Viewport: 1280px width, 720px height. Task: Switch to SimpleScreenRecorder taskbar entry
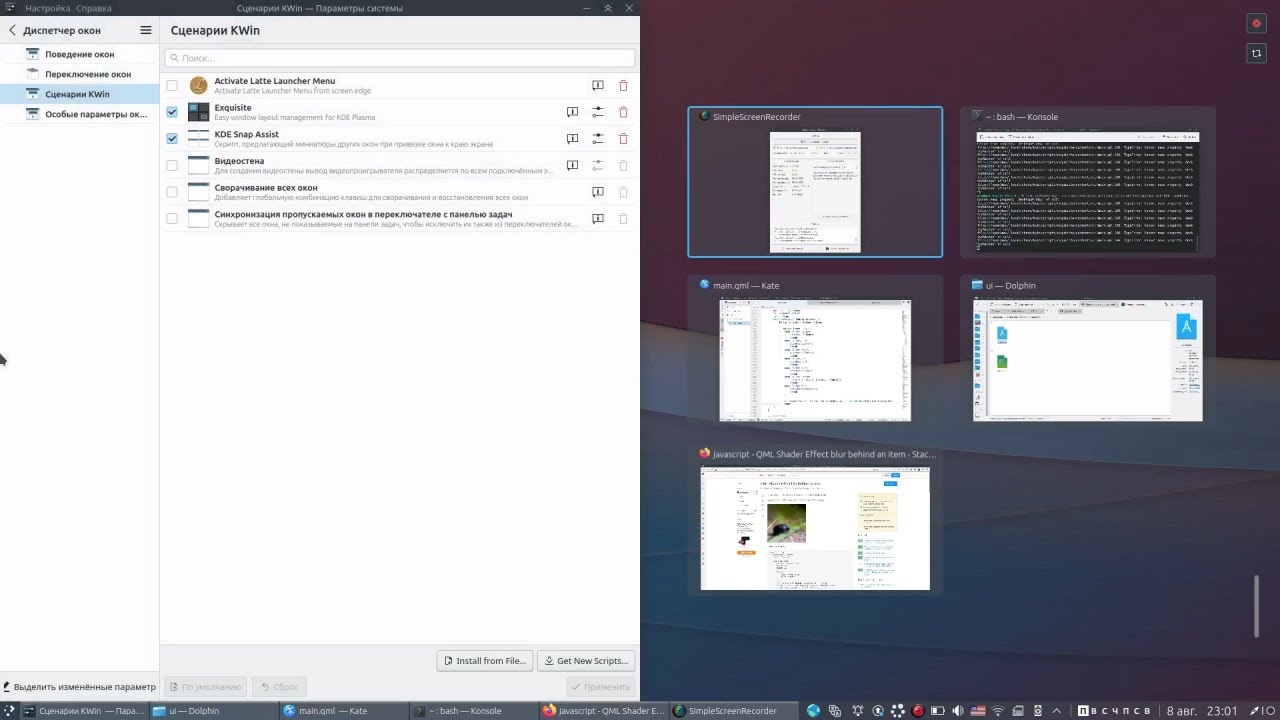[732, 711]
